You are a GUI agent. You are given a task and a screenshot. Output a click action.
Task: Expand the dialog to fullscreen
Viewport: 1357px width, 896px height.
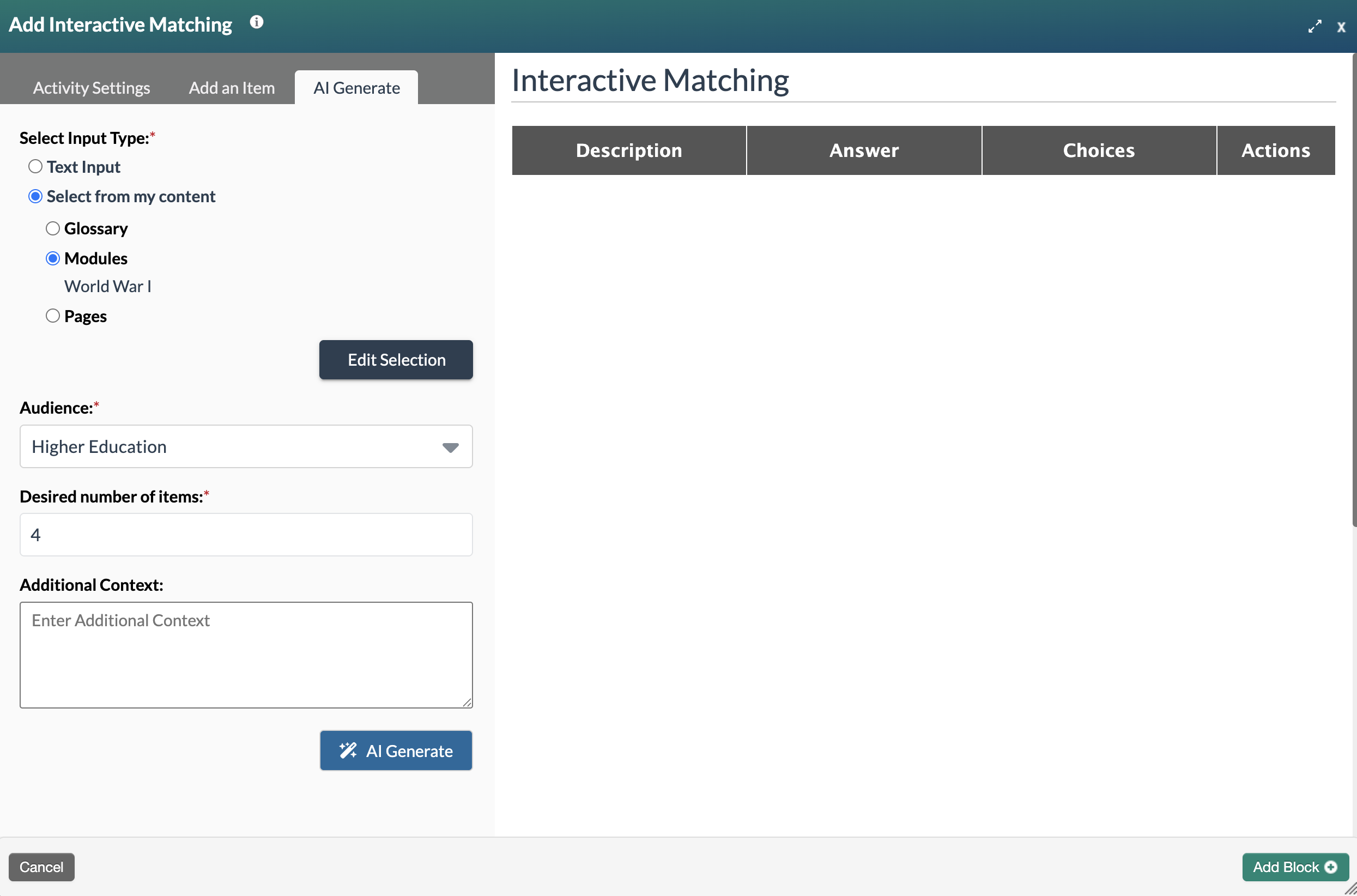[1314, 26]
